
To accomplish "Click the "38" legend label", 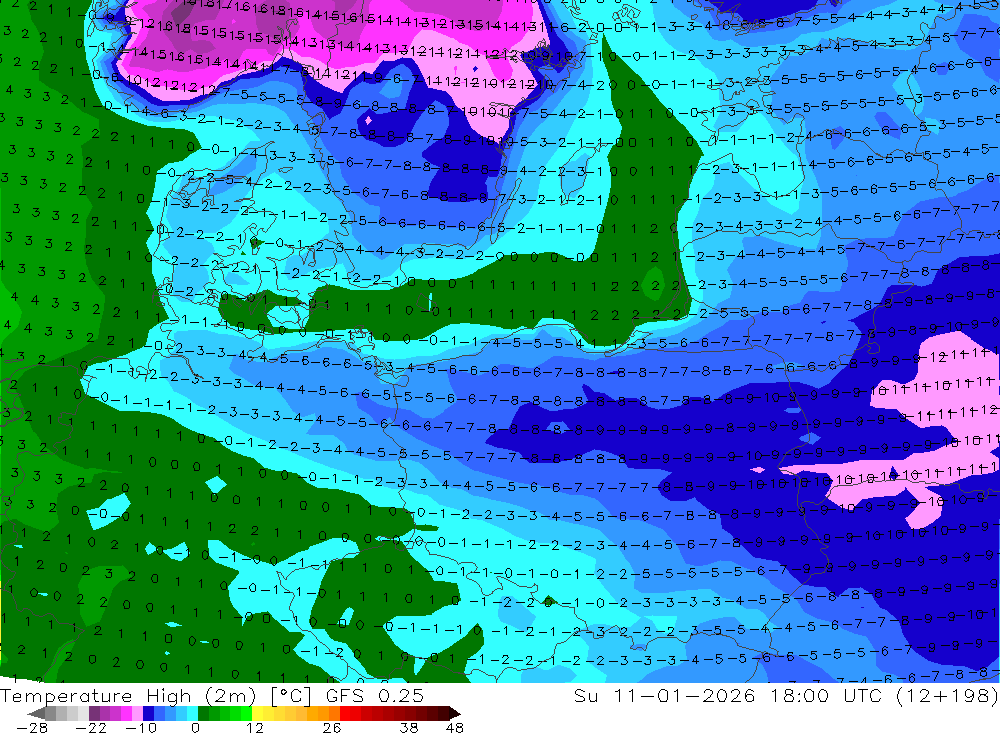I will coord(409,727).
